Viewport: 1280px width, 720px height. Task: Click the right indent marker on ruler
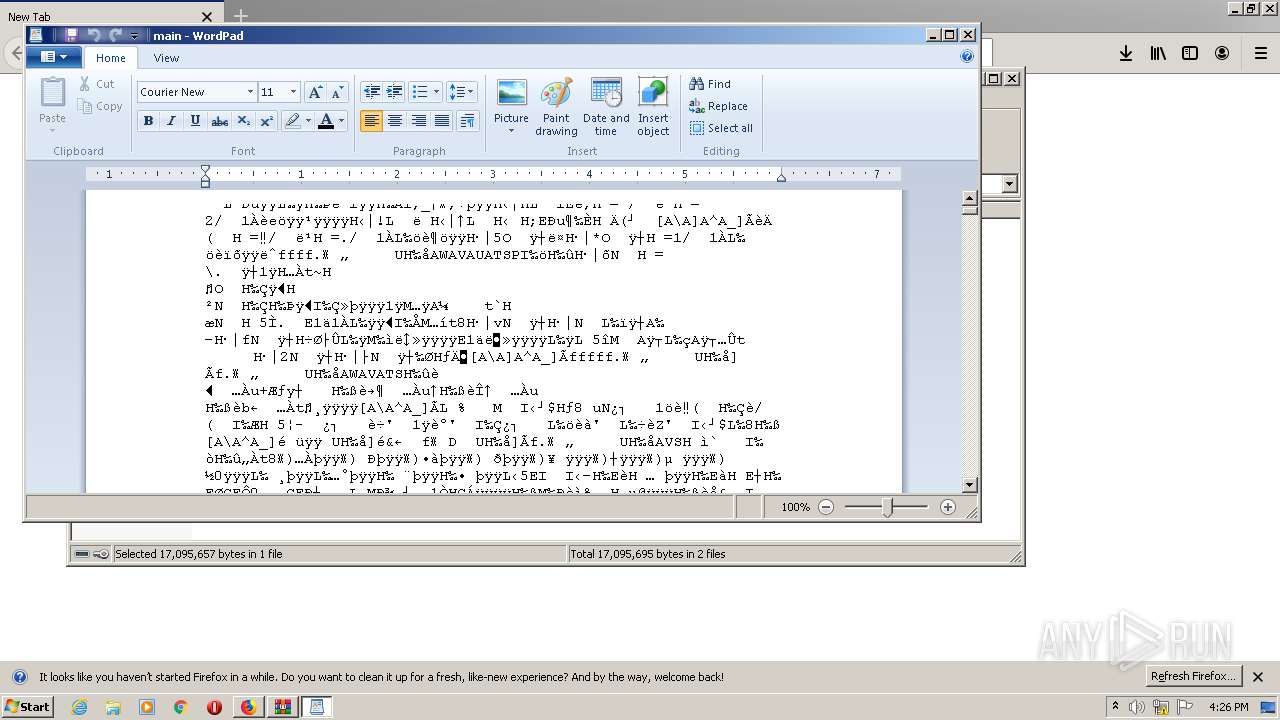click(x=781, y=177)
